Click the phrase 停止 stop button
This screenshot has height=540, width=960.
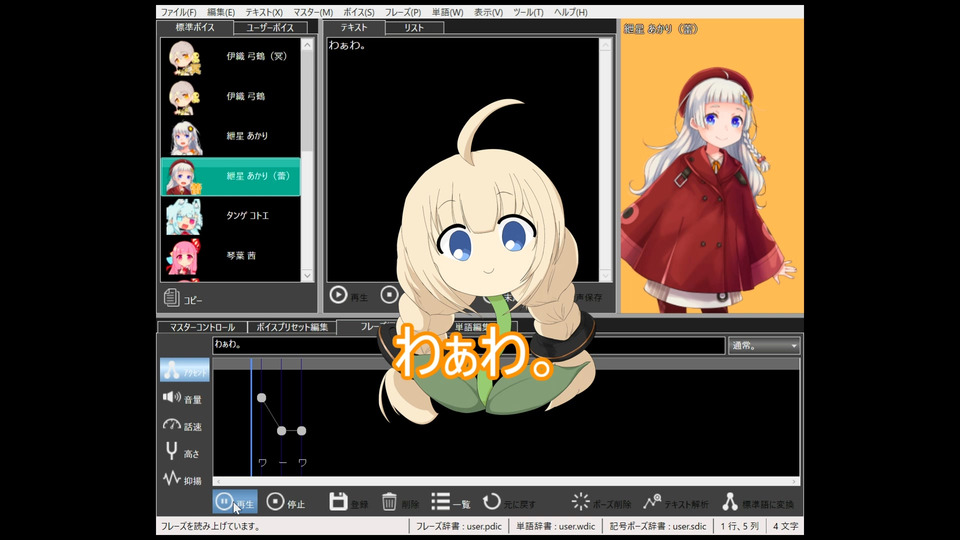285,502
